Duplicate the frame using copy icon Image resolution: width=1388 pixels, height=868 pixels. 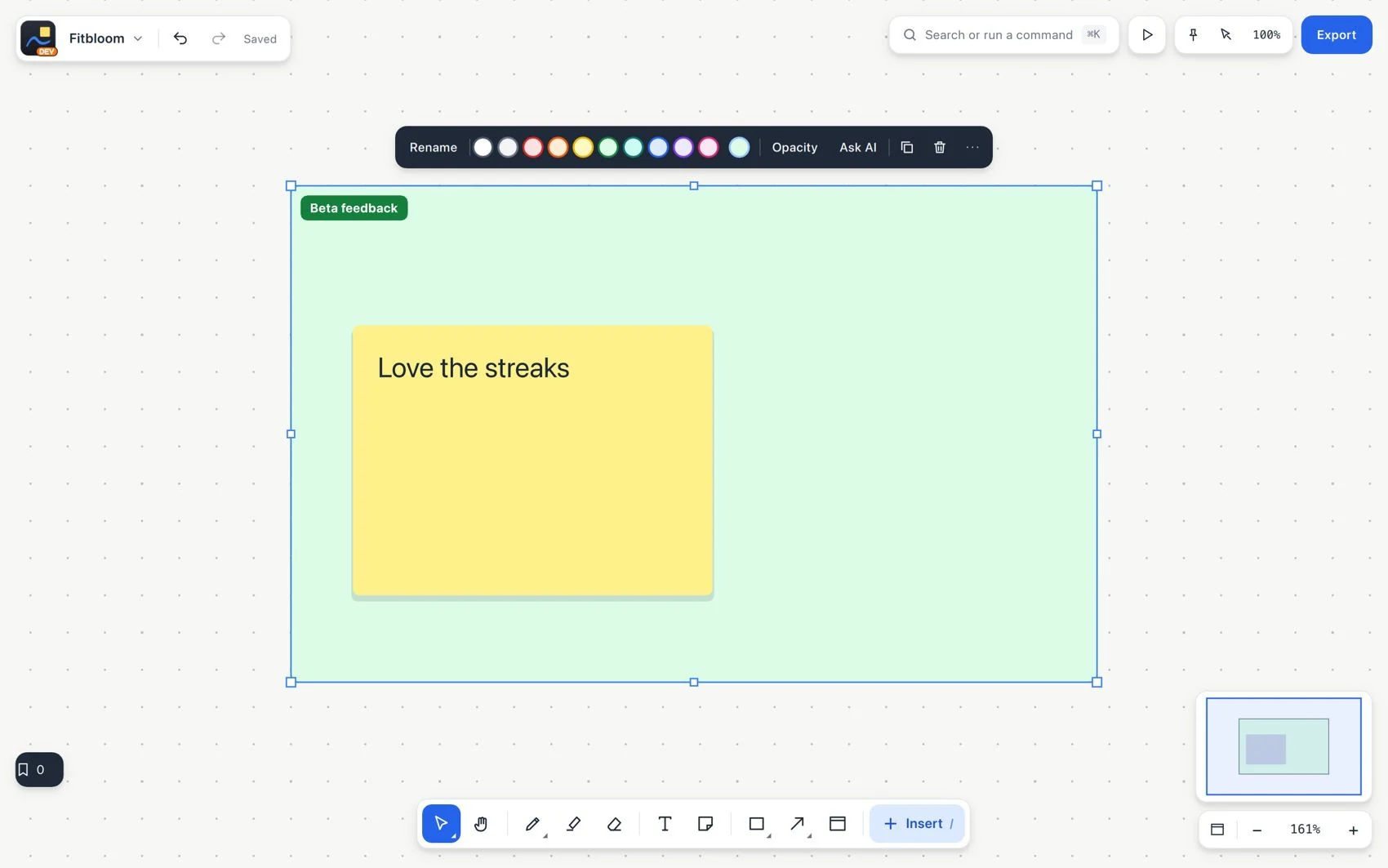point(906,147)
